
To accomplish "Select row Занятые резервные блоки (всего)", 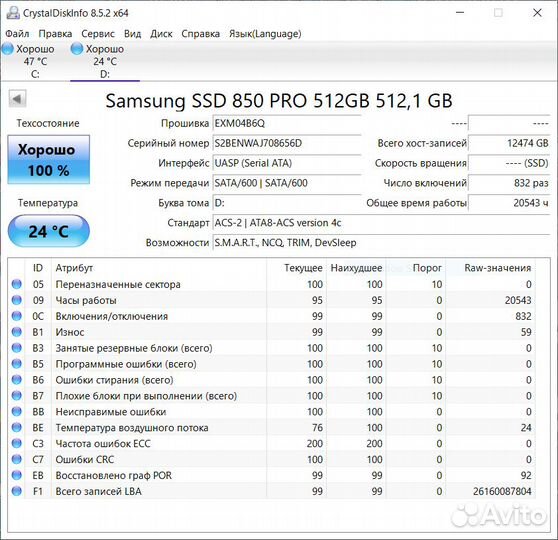I will (x=272, y=348).
